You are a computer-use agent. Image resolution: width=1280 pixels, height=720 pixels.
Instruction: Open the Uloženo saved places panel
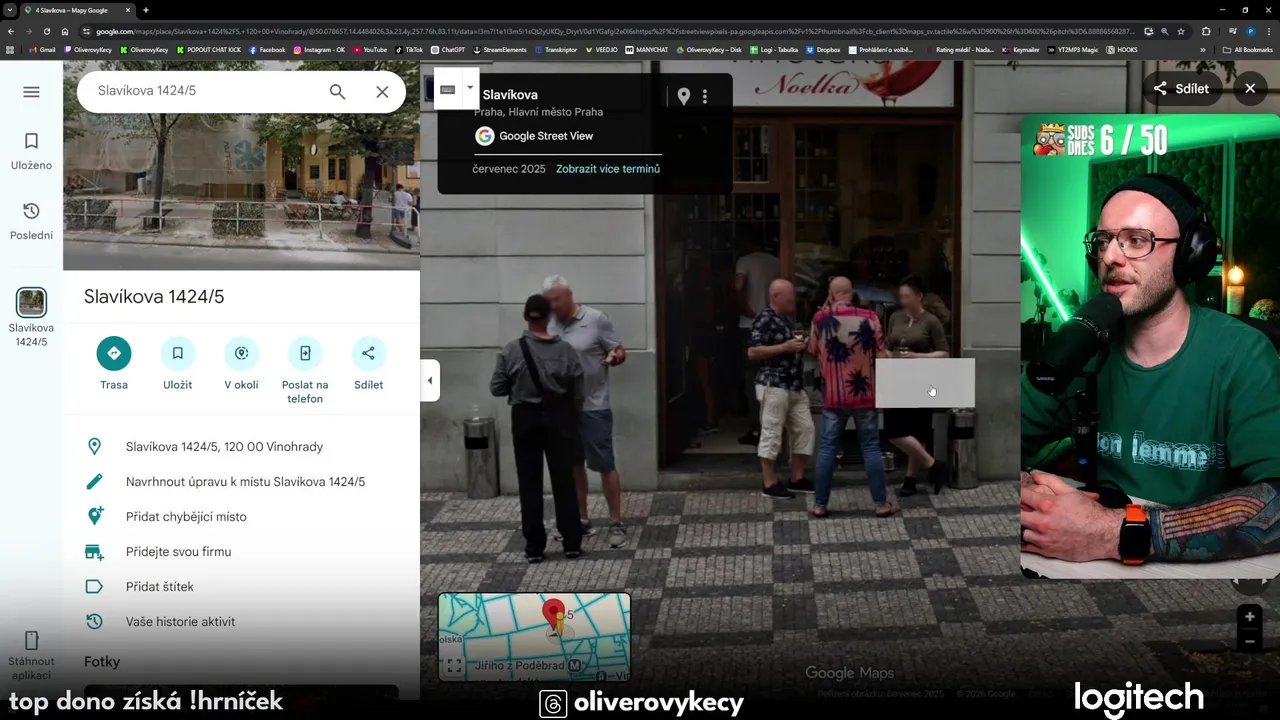[31, 151]
